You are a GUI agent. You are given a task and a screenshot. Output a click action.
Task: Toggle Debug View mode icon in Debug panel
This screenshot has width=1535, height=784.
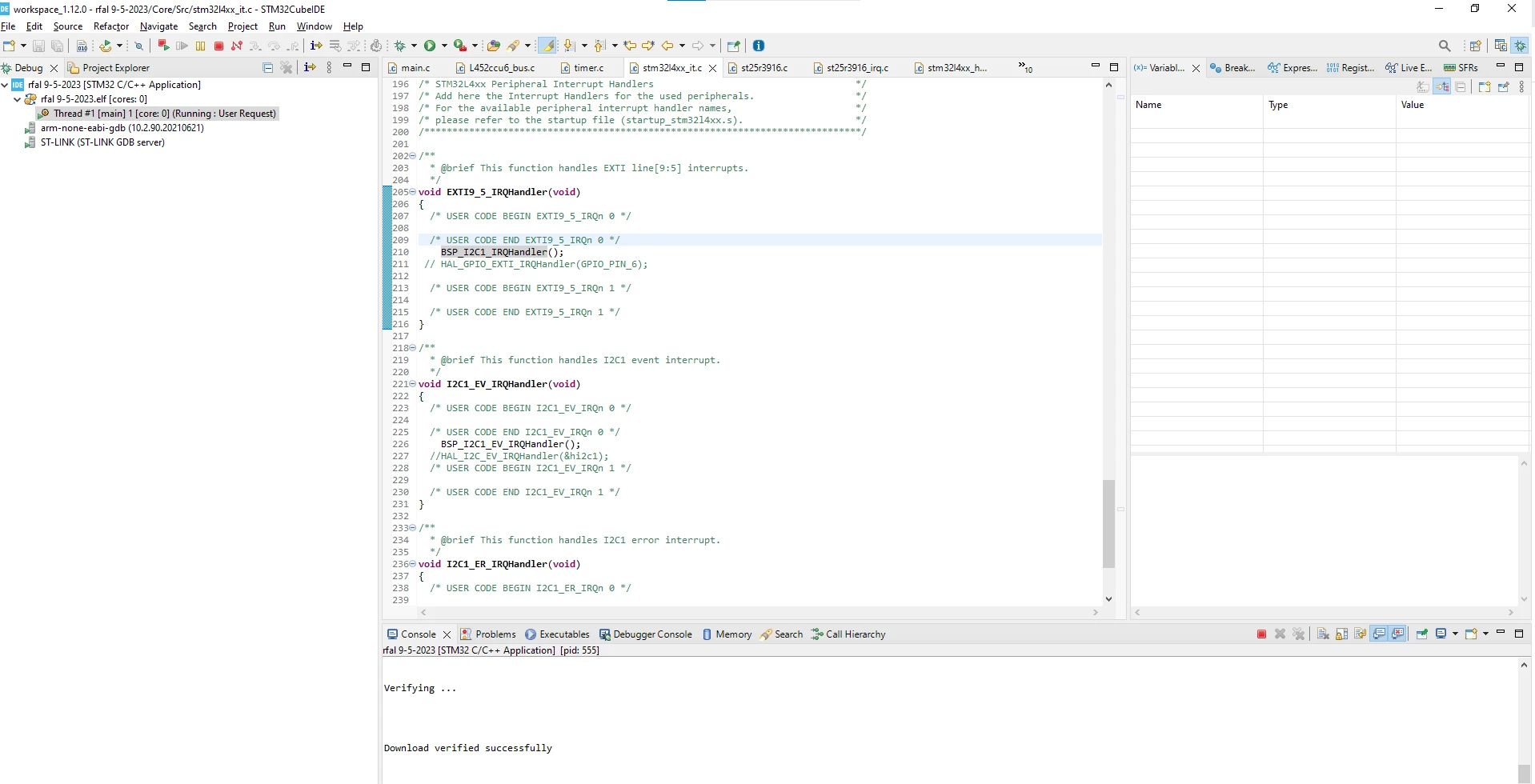pos(311,67)
